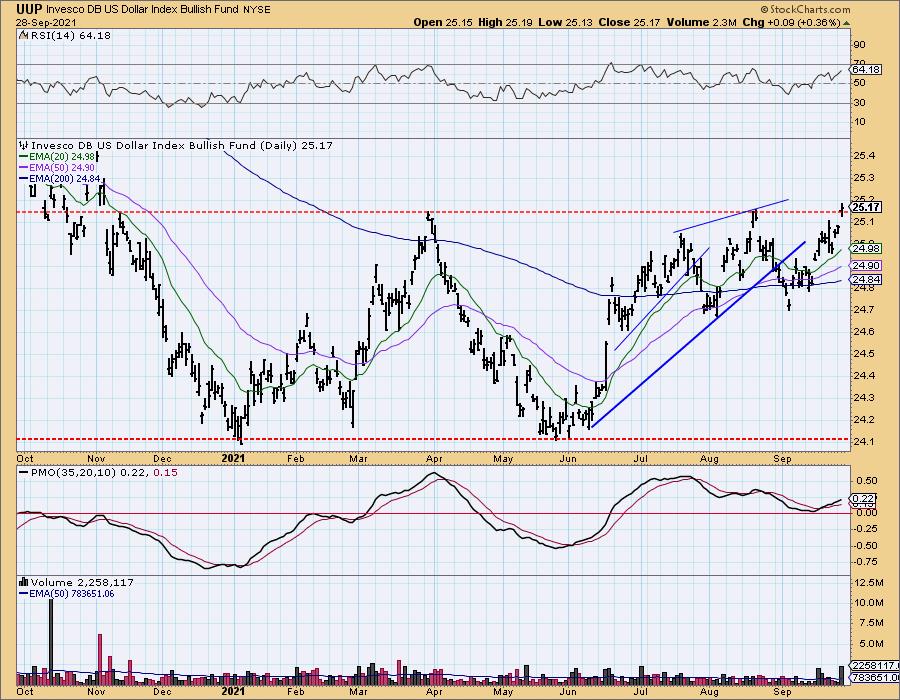This screenshot has width=900, height=700.
Task: Click the Volume 2.3M header value
Action: pyautogui.click(x=702, y=22)
